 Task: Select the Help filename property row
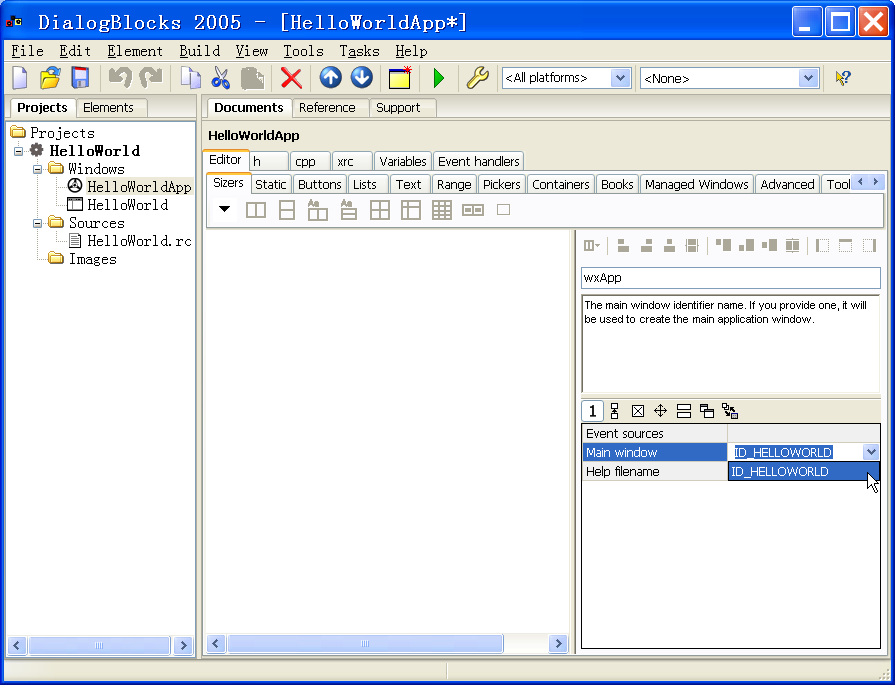[x=655, y=472]
